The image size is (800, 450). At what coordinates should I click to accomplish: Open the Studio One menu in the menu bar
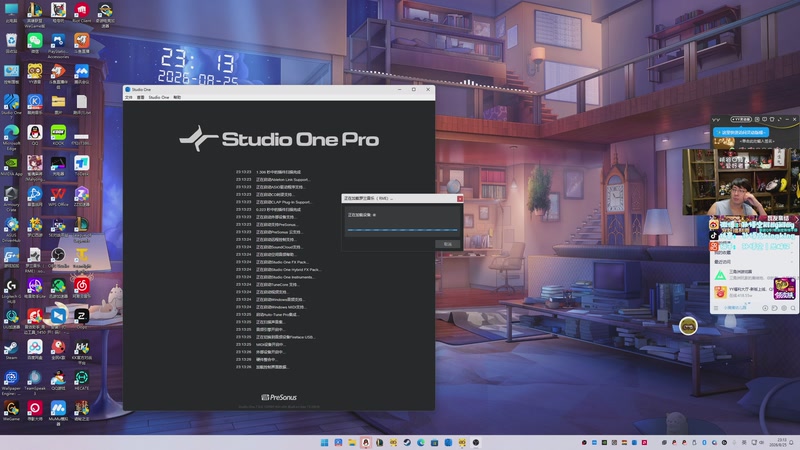(159, 97)
